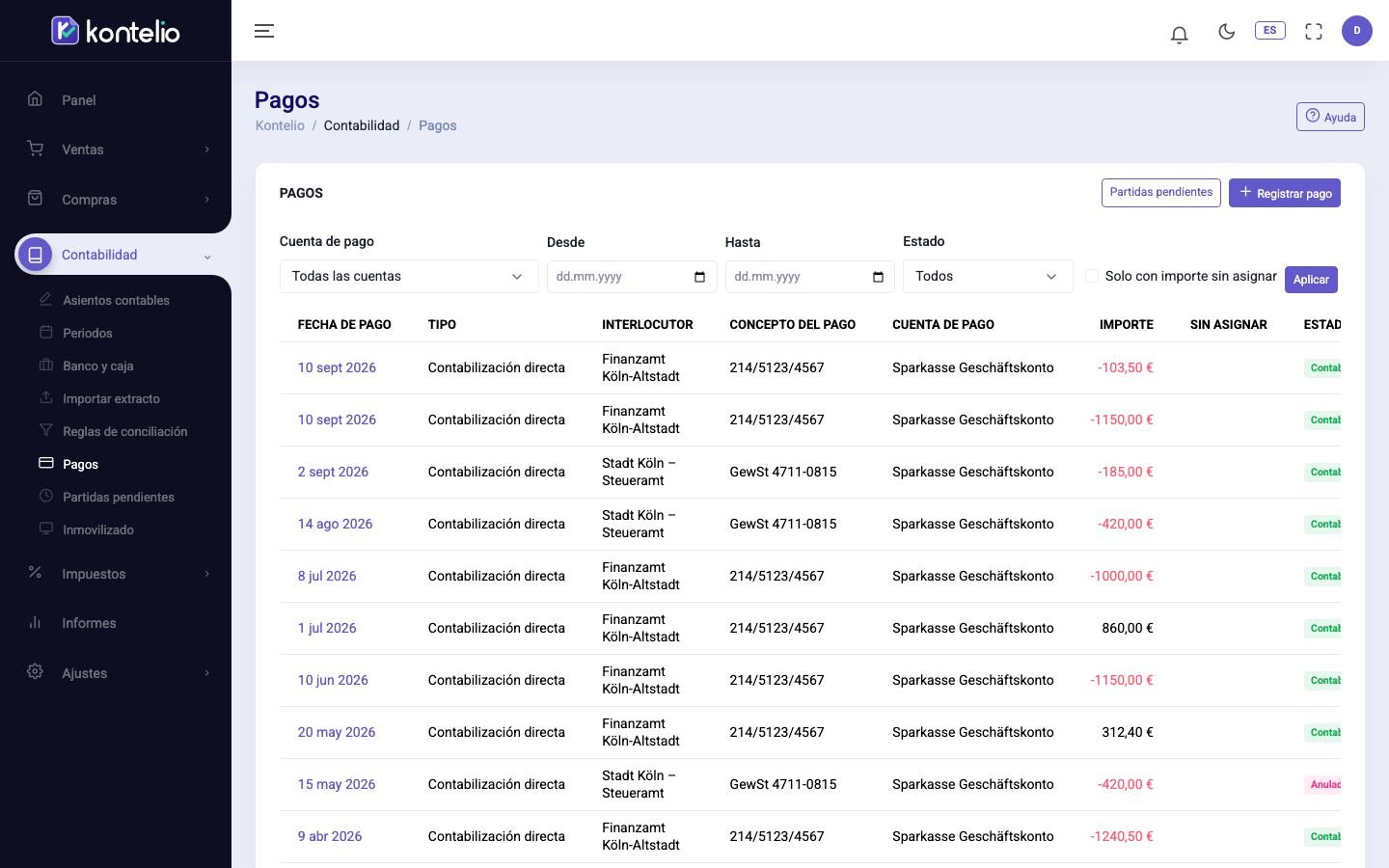Click the Contabilidad book icon
Viewport: 1389px width, 868px height.
coord(35,255)
